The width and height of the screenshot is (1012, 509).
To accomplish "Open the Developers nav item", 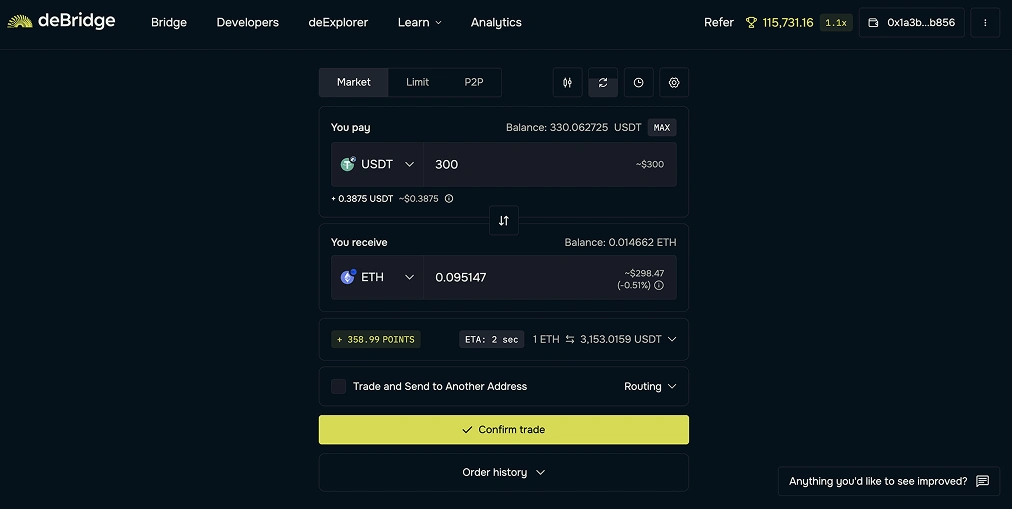I will 248,23.
